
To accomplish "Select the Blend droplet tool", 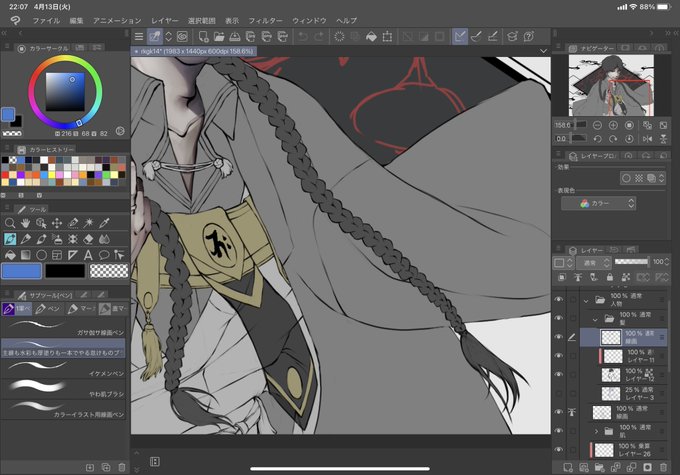I will (x=104, y=239).
